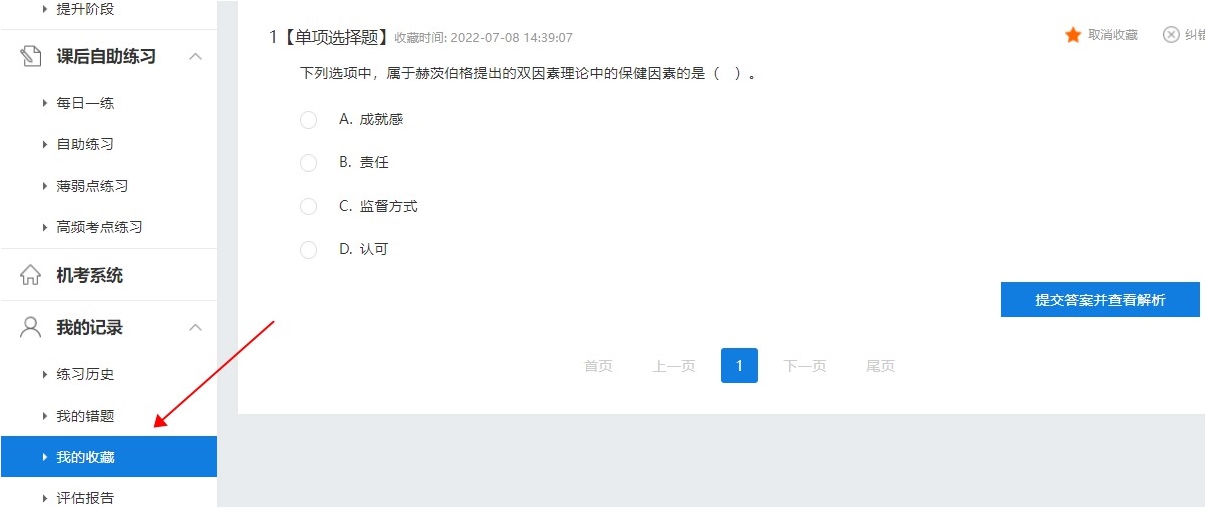Screen dimensions: 1206x508
Task: Pick radio option D 认可
Action: click(308, 250)
